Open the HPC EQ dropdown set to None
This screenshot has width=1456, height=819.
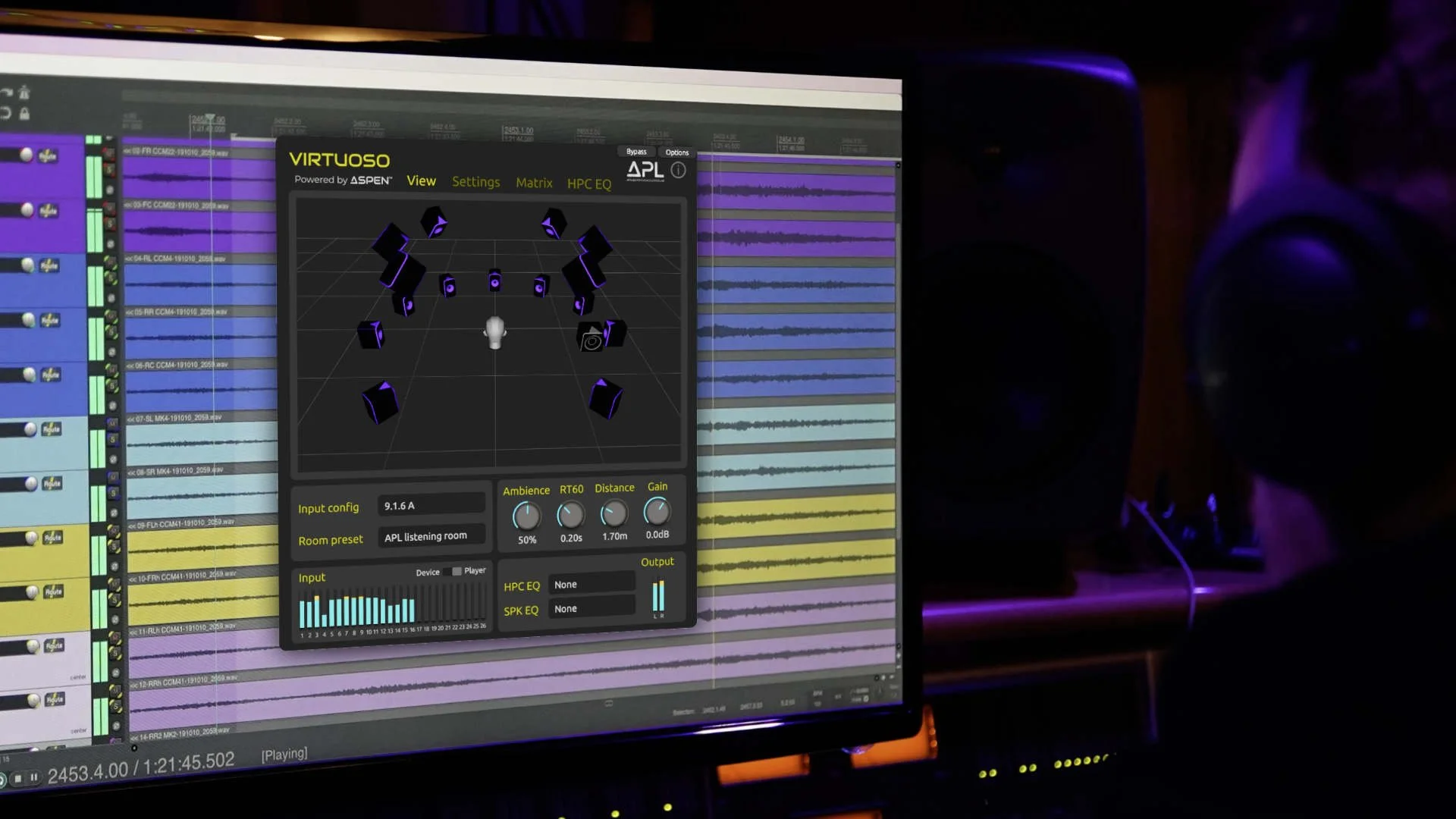coord(591,584)
